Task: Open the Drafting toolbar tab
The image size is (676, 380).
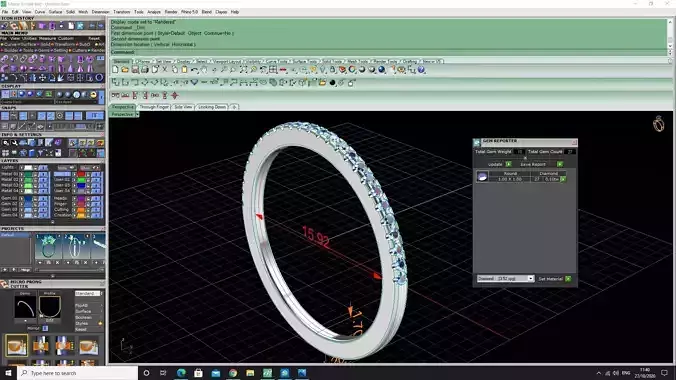Action: click(410, 61)
